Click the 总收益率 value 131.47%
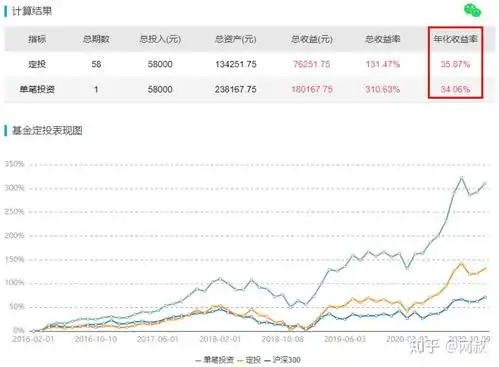The width and height of the screenshot is (499, 367). point(383,64)
